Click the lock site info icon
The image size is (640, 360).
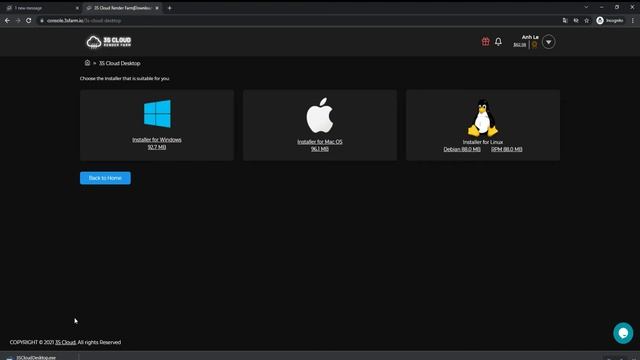[x=42, y=20]
